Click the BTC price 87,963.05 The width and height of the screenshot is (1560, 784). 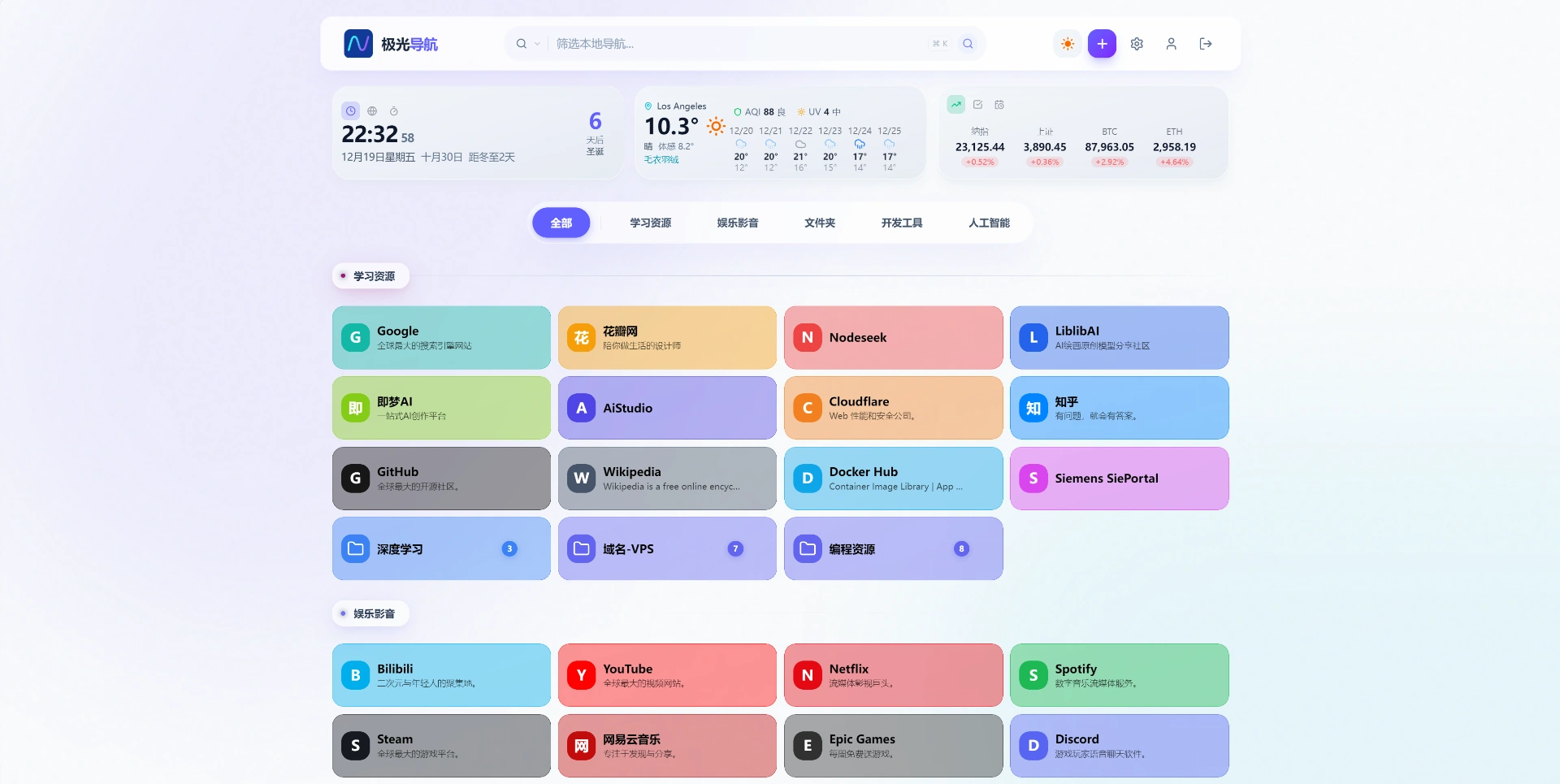(x=1109, y=147)
